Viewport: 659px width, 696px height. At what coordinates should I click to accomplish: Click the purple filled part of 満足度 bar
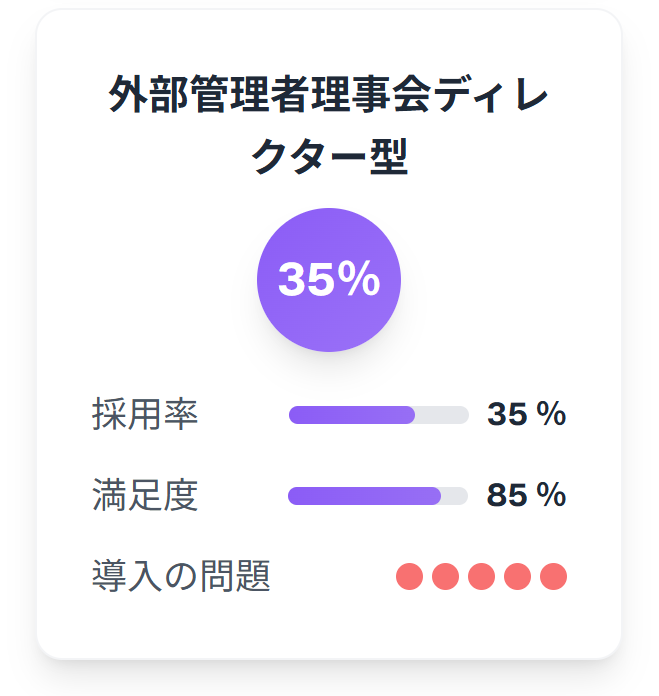364,496
